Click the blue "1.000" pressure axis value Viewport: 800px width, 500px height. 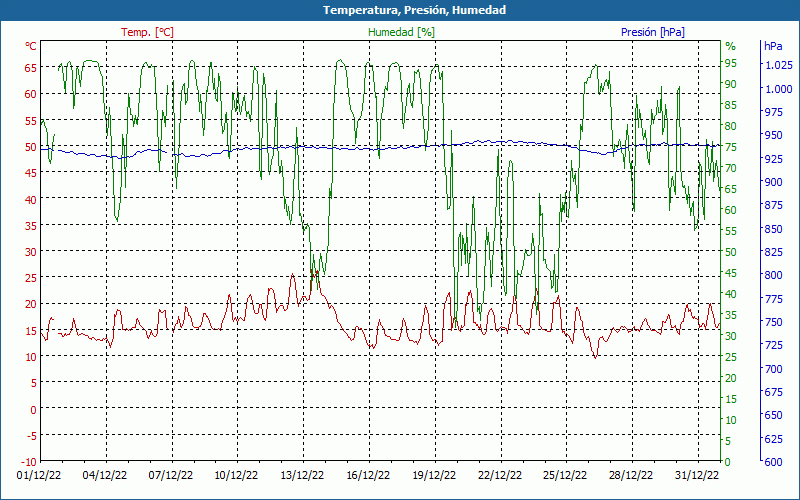779,89
